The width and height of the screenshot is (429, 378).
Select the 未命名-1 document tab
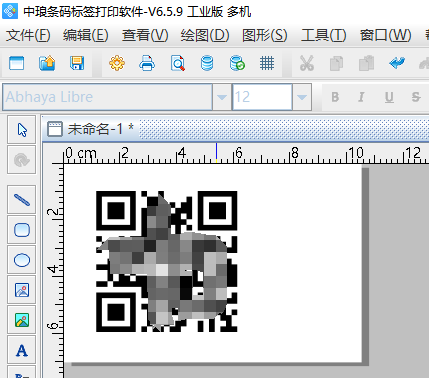click(x=91, y=129)
